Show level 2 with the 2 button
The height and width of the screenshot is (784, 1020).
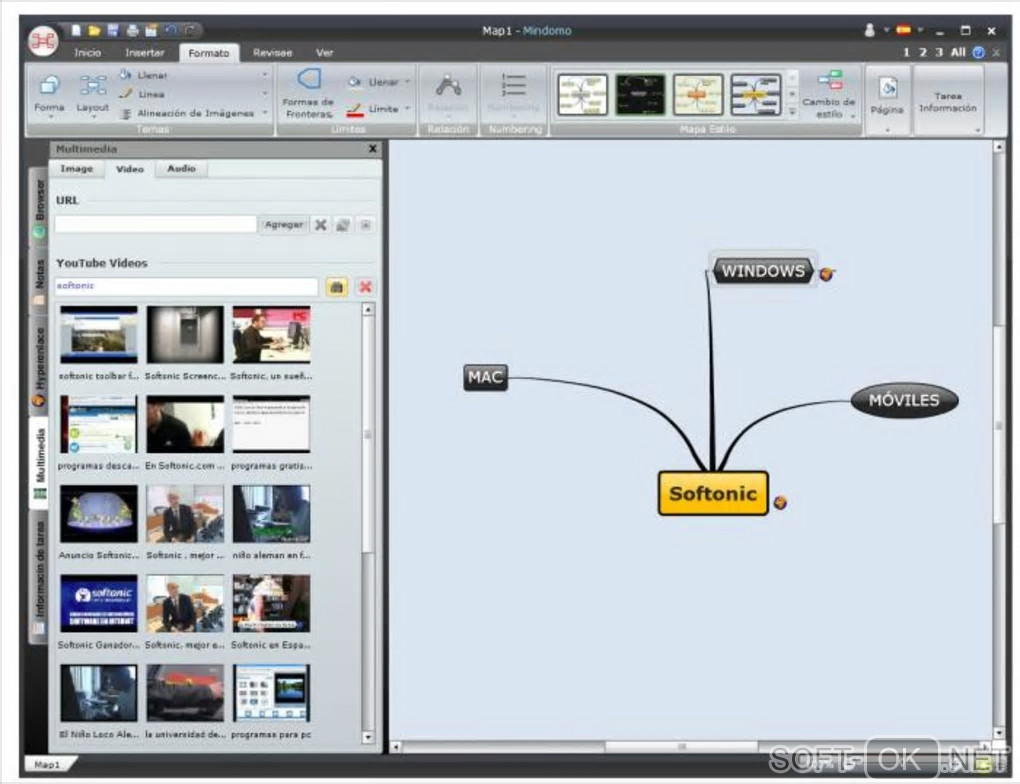[x=922, y=53]
